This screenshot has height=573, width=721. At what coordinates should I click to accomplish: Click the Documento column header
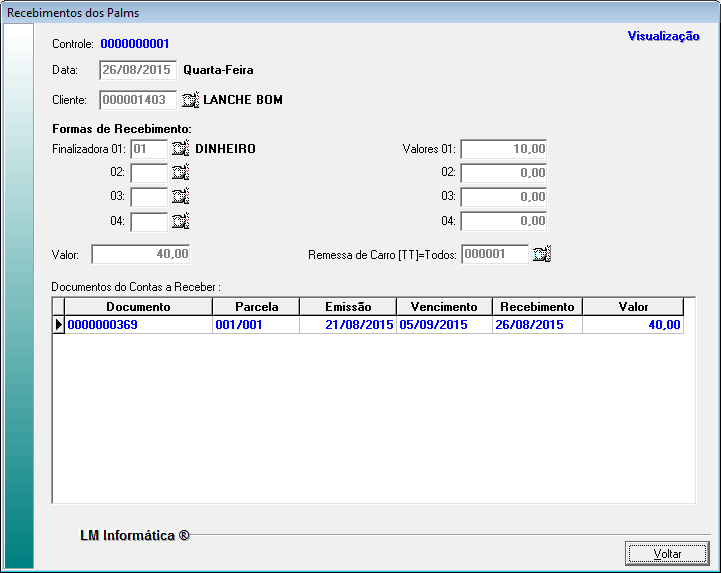coord(138,307)
